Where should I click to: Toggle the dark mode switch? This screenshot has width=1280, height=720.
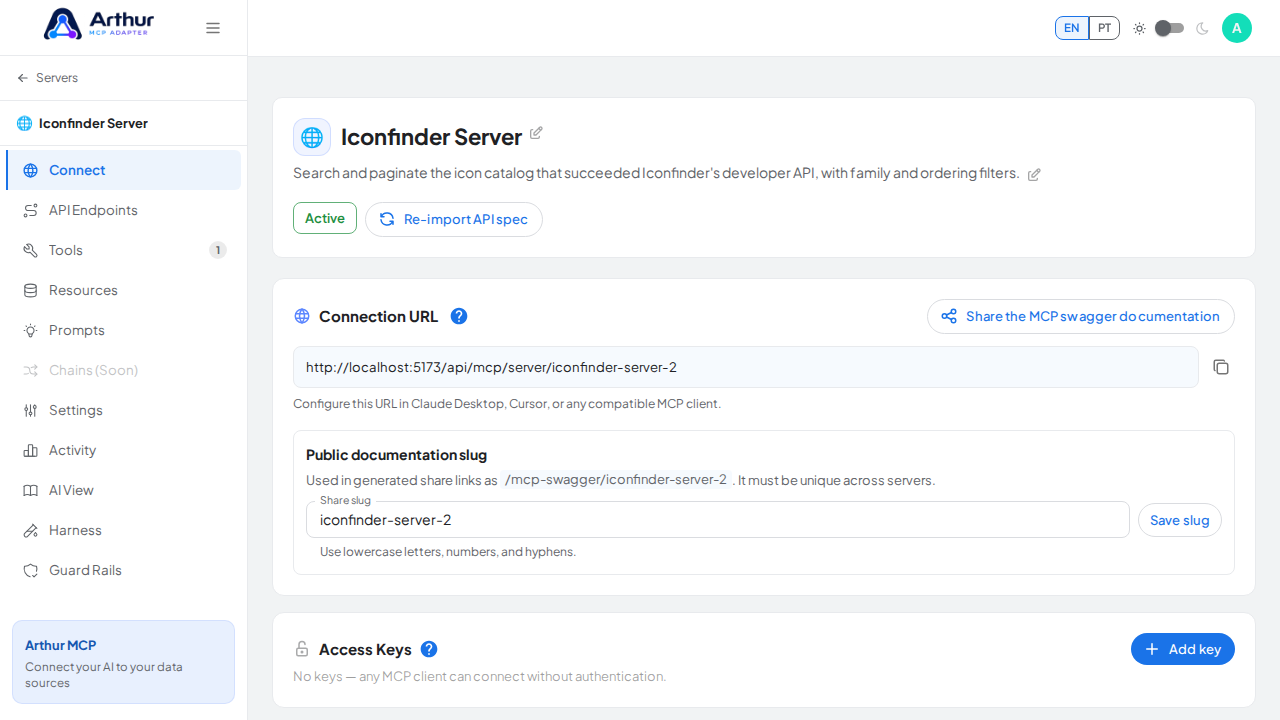(1169, 28)
